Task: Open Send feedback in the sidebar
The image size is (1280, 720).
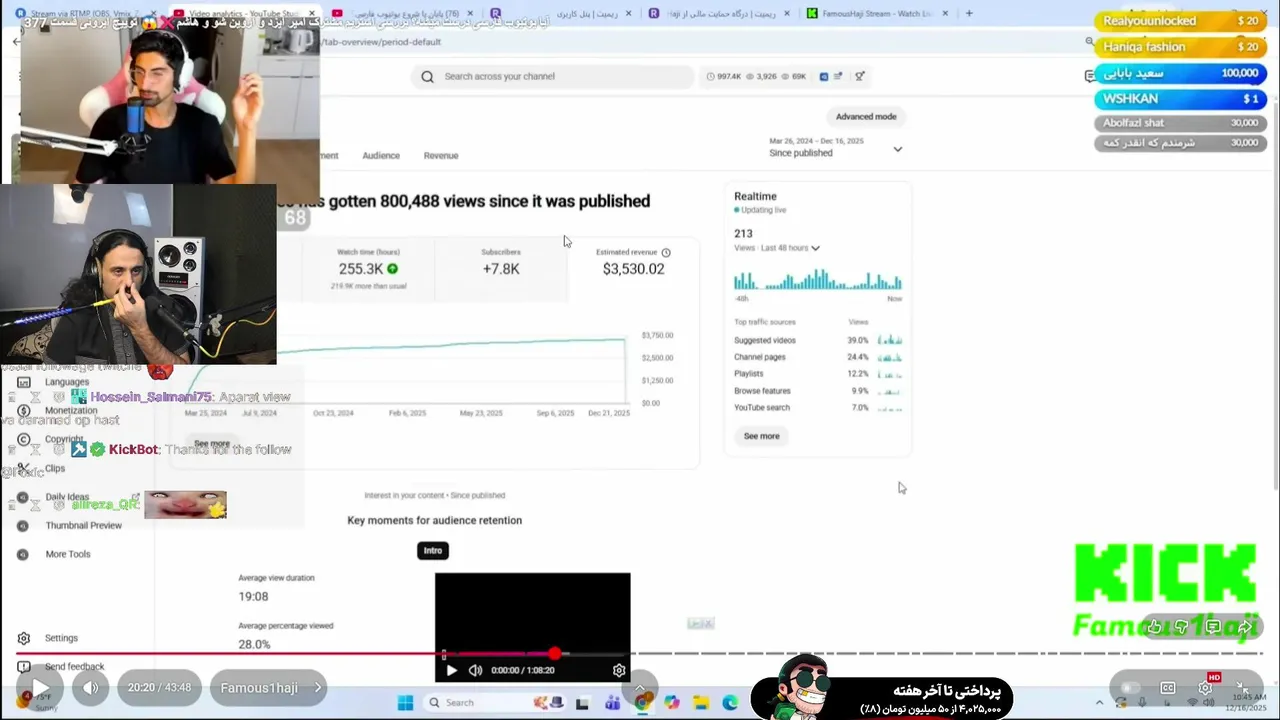Action: (x=74, y=667)
